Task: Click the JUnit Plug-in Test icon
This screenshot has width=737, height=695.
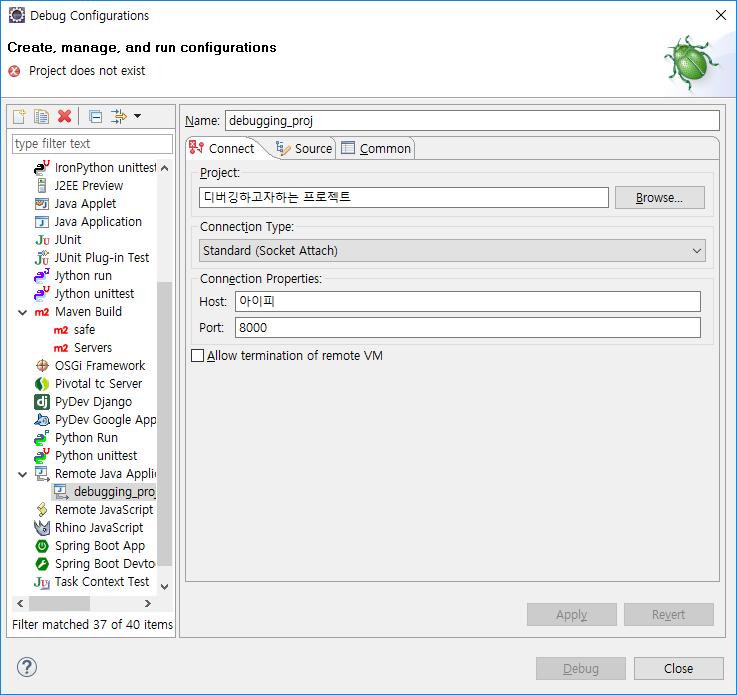Action: coord(42,258)
